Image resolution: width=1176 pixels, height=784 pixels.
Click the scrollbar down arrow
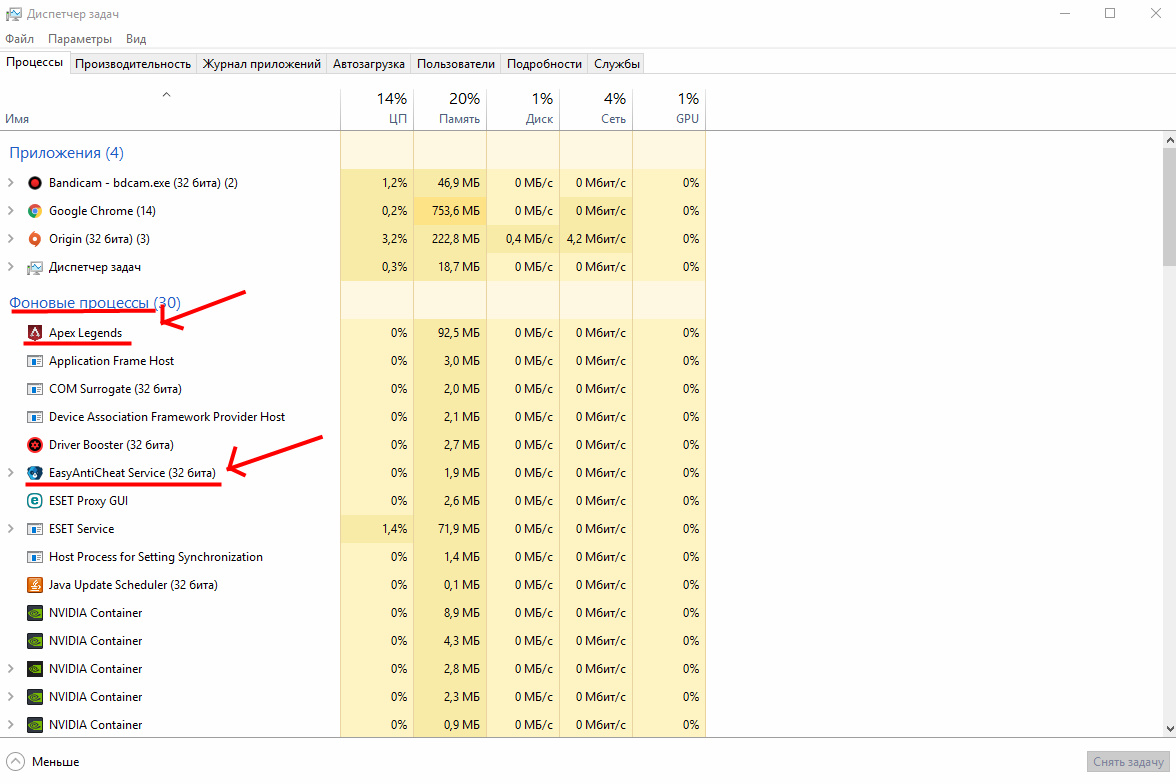coord(1169,728)
